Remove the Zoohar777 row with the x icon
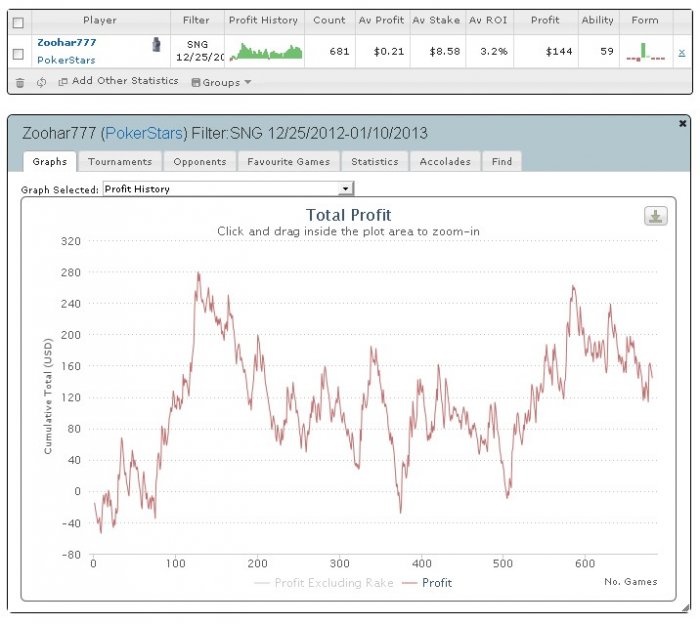Image resolution: width=700 pixels, height=624 pixels. (x=682, y=52)
